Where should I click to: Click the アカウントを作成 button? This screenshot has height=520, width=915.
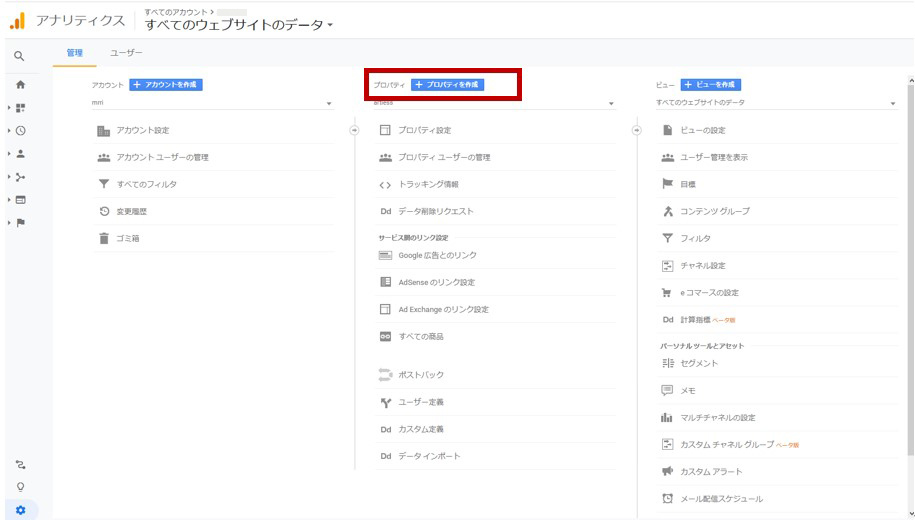point(166,85)
